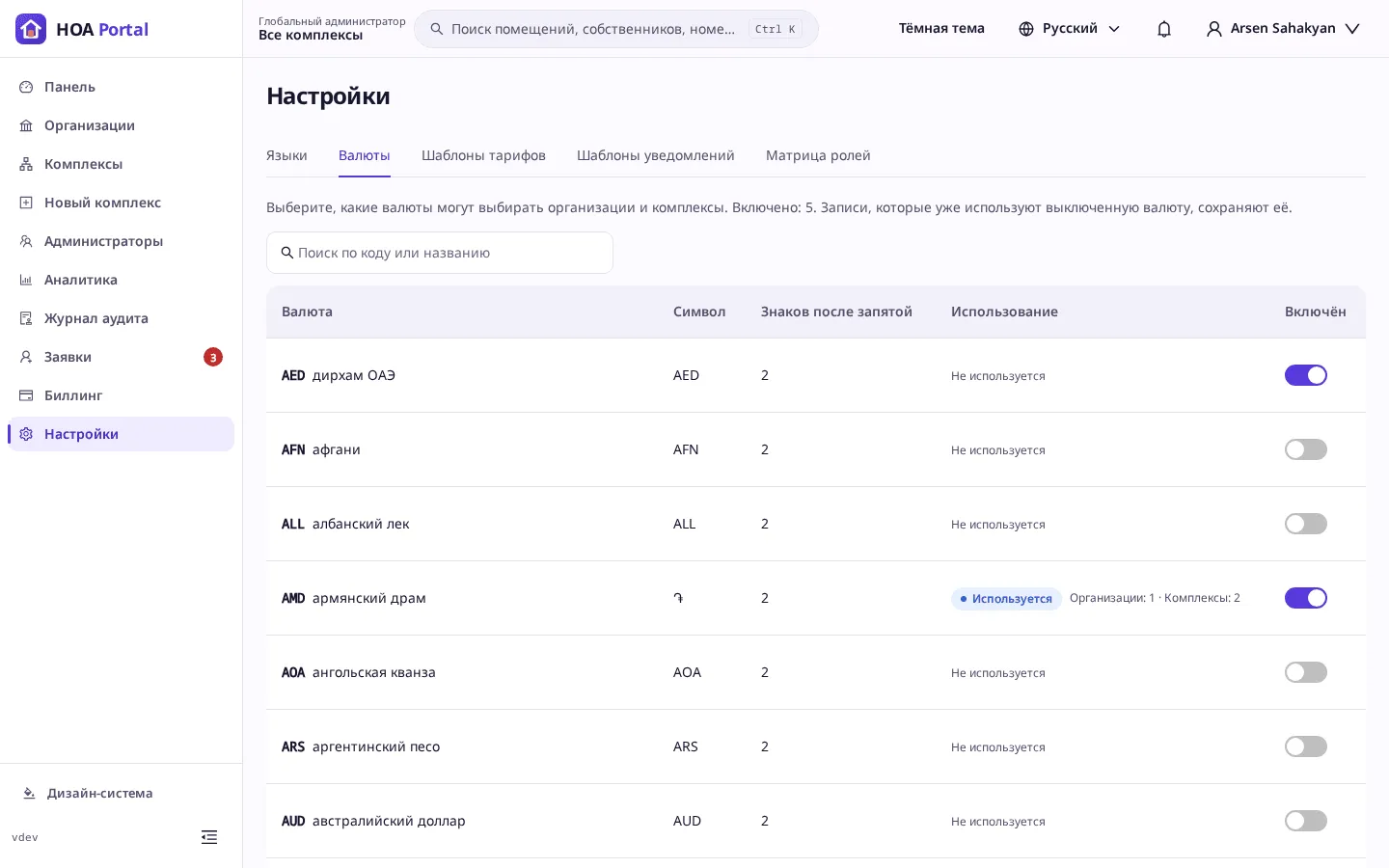Open Панель dashboard icon in sidebar

[26, 87]
